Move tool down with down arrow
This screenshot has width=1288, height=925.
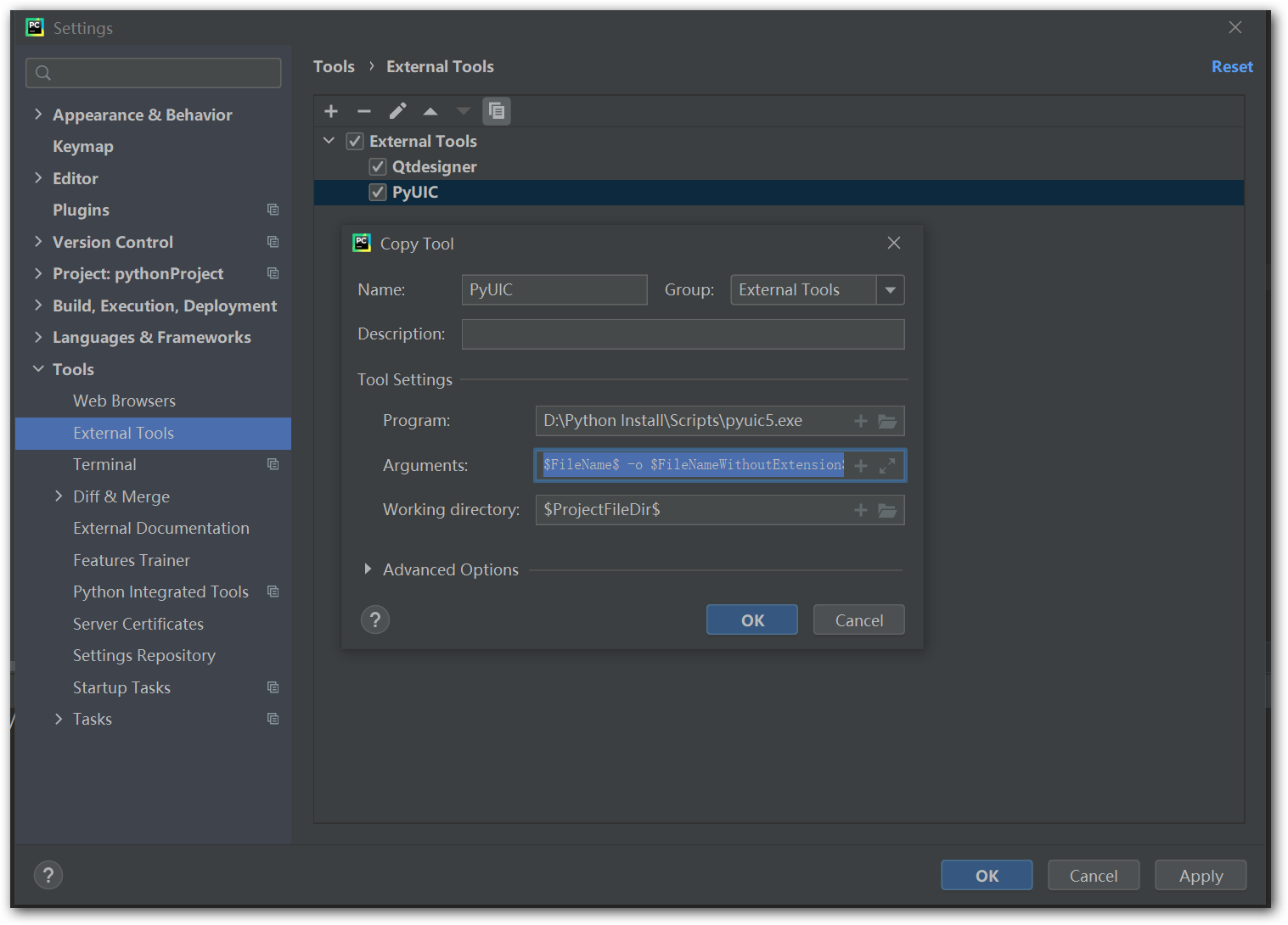[464, 111]
